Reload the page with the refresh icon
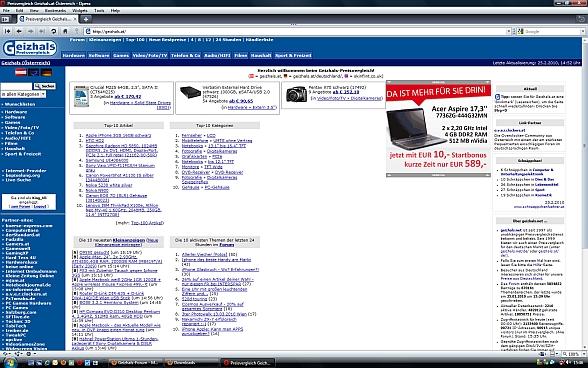 [54, 32]
